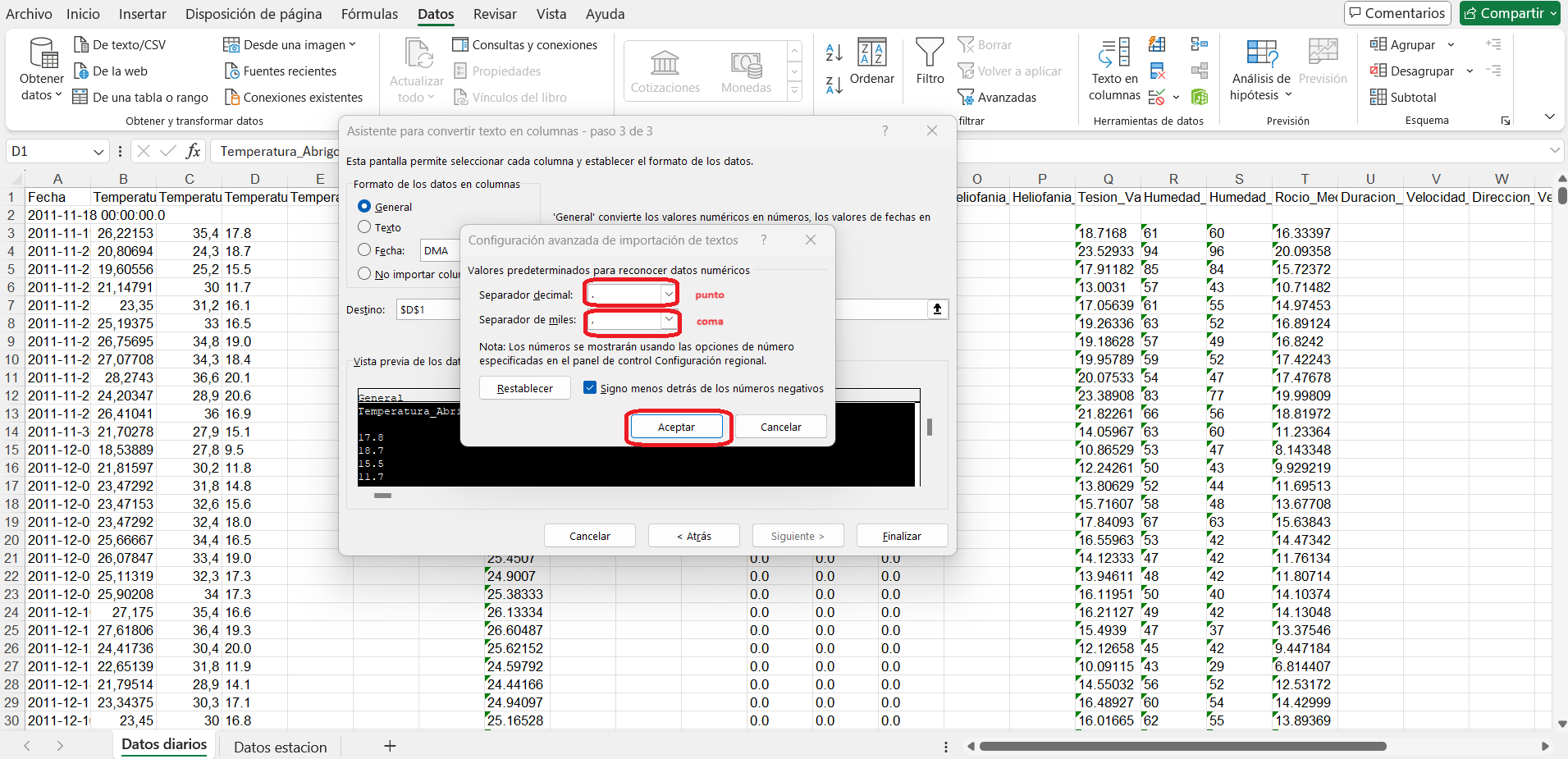Image resolution: width=1568 pixels, height=759 pixels.
Task: Click Cancelar in the wizard
Action: tap(590, 536)
